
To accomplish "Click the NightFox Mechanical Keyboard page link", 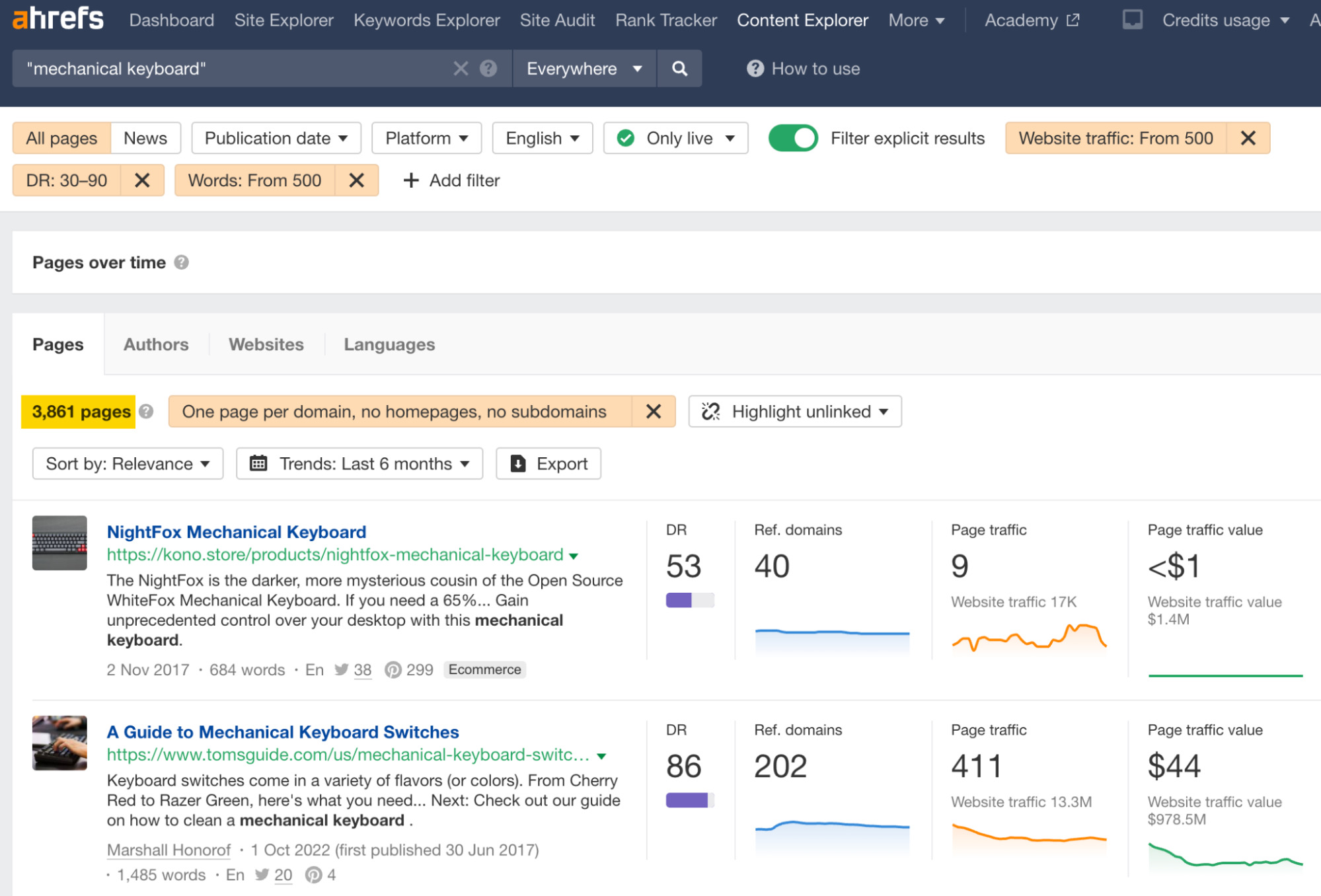I will [x=237, y=531].
